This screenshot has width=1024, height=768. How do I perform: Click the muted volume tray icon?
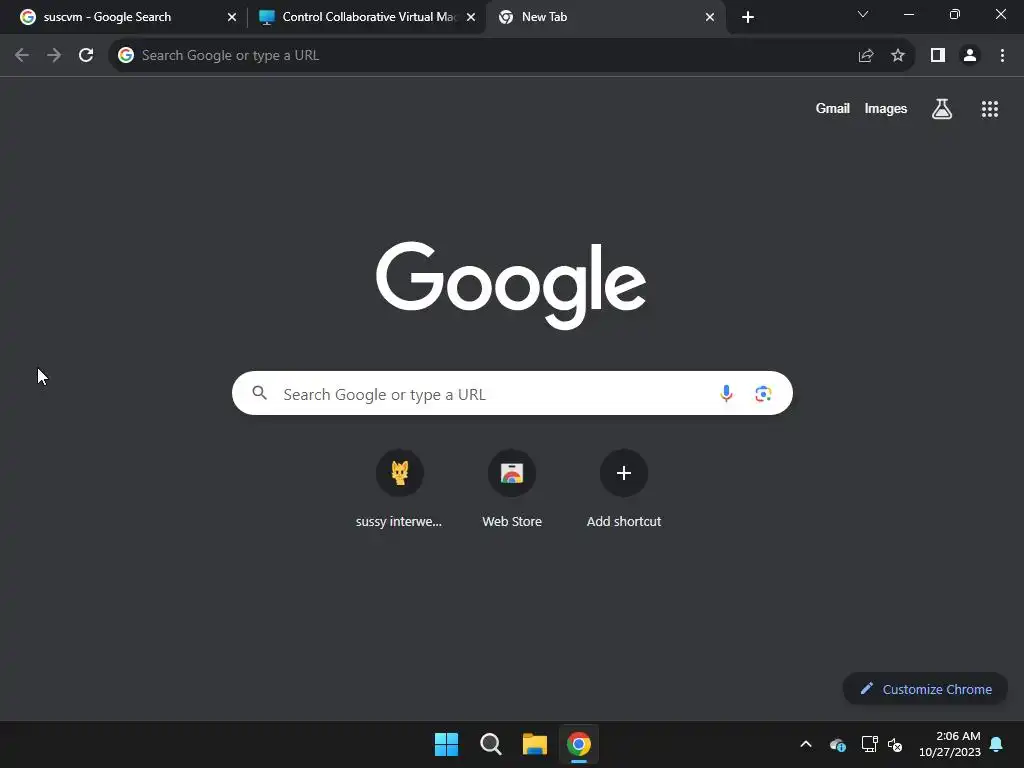tap(895, 744)
